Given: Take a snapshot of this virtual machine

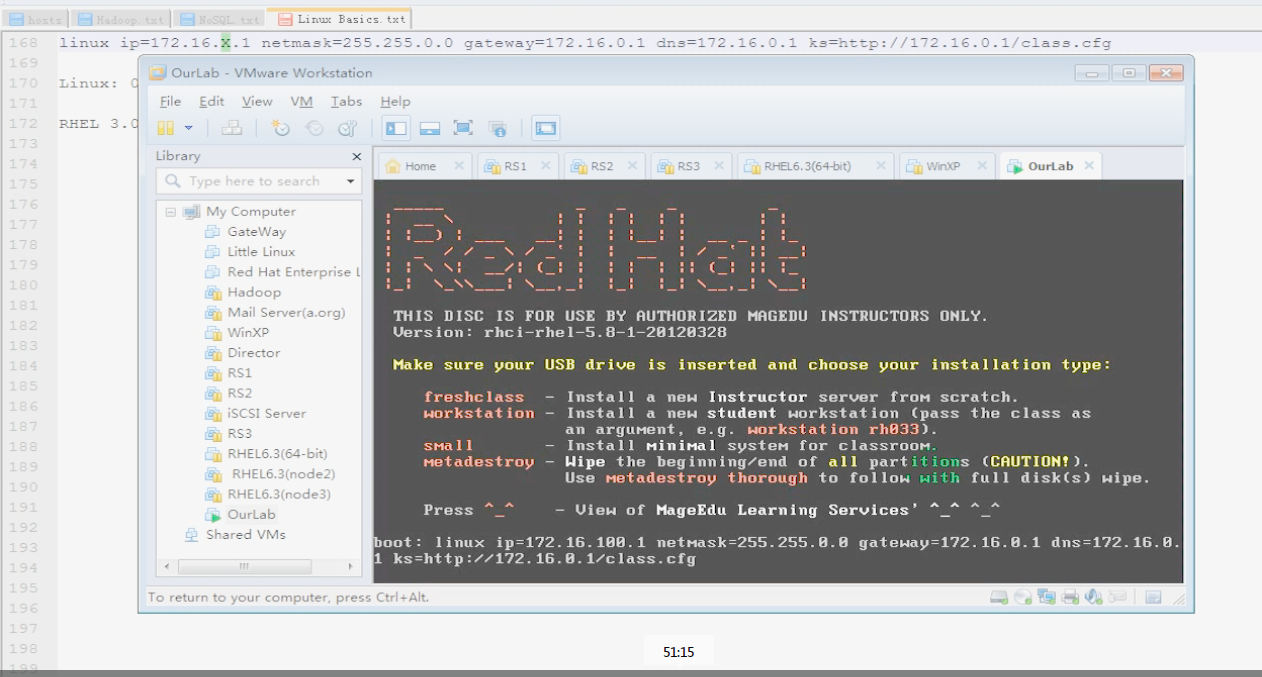Looking at the screenshot, I should pyautogui.click(x=281, y=128).
